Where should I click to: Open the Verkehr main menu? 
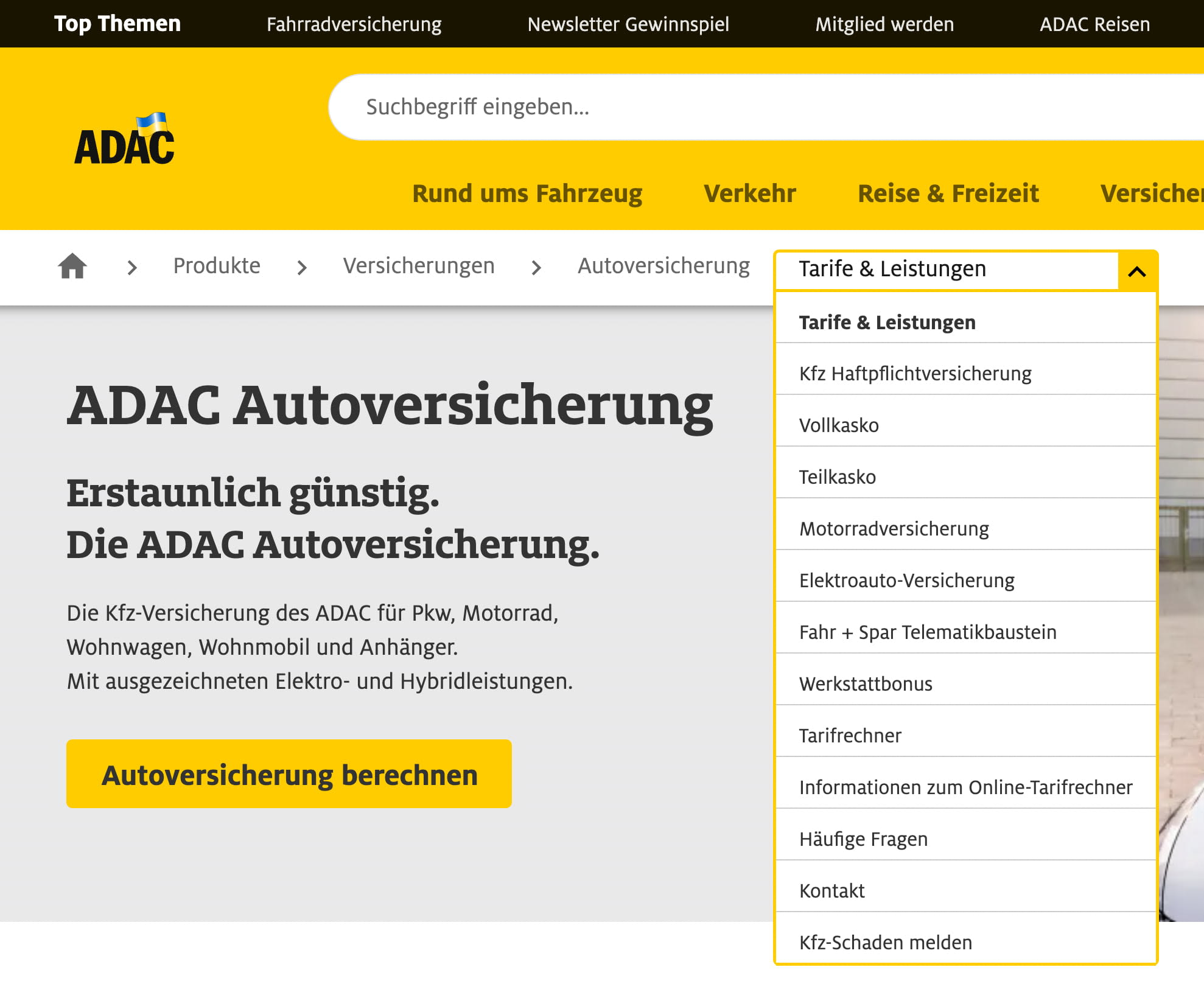750,194
